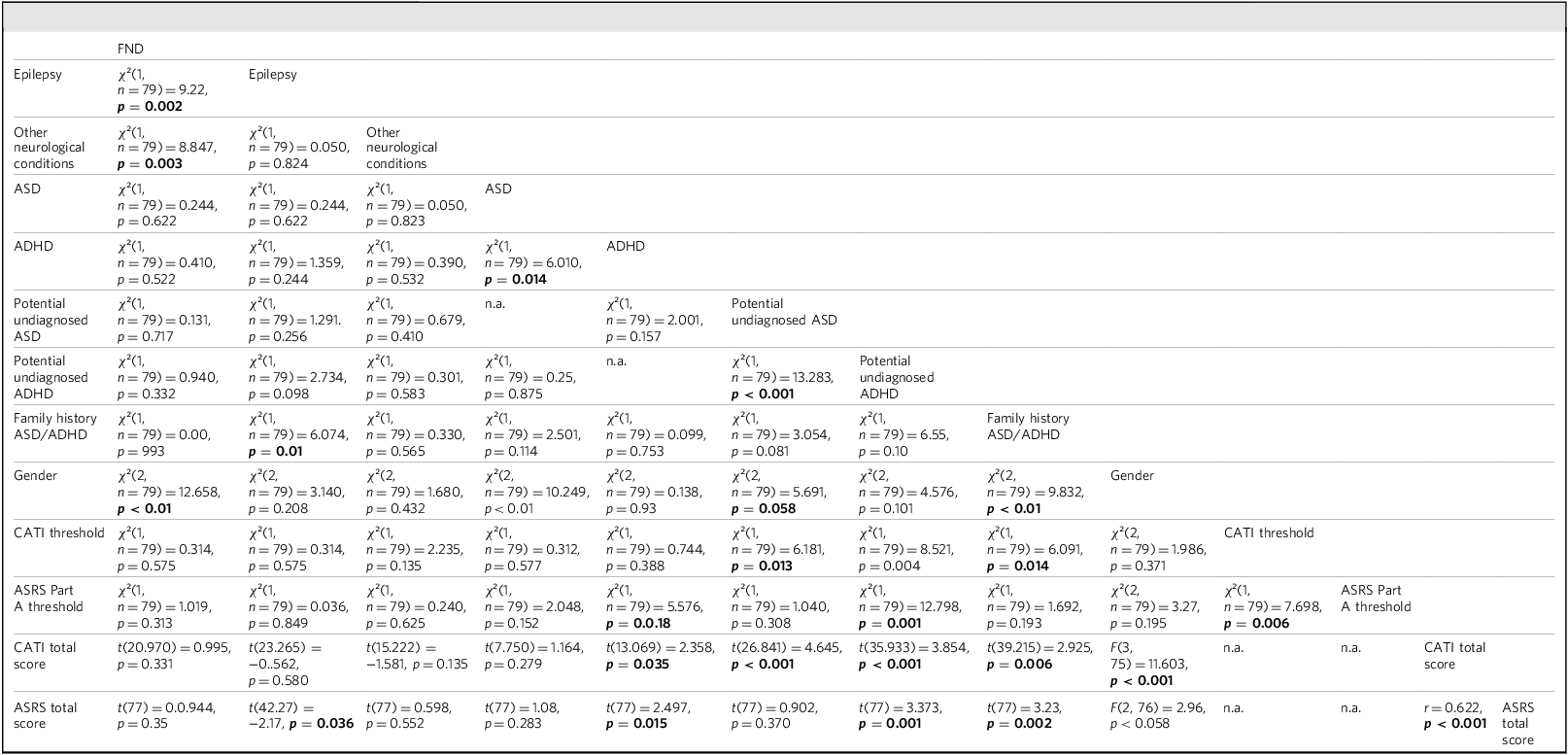
Task: Select the cell showing chi-square 8.847, p = 0.003
Action: [x=166, y=148]
